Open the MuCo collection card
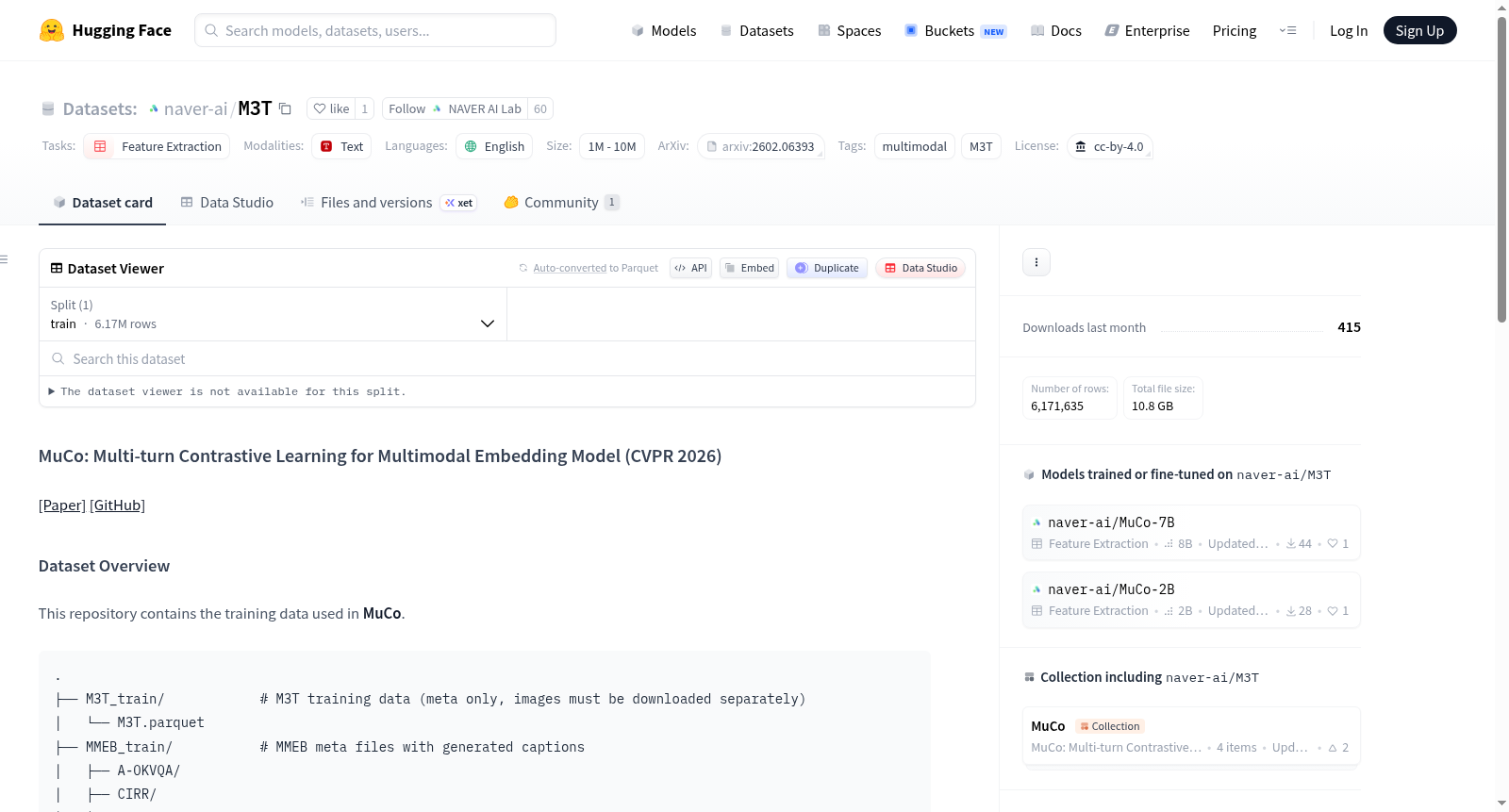Screen dimensions: 1509x812 coord(1191,737)
